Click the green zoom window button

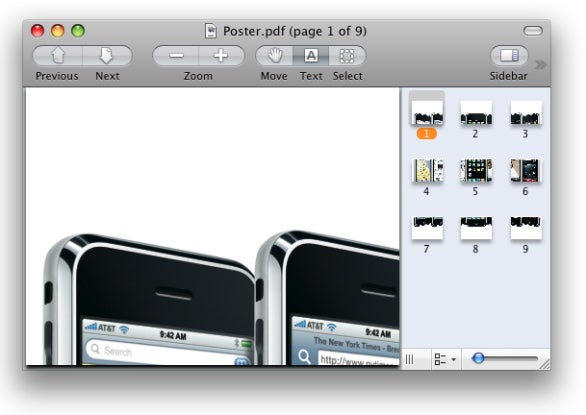78,31
